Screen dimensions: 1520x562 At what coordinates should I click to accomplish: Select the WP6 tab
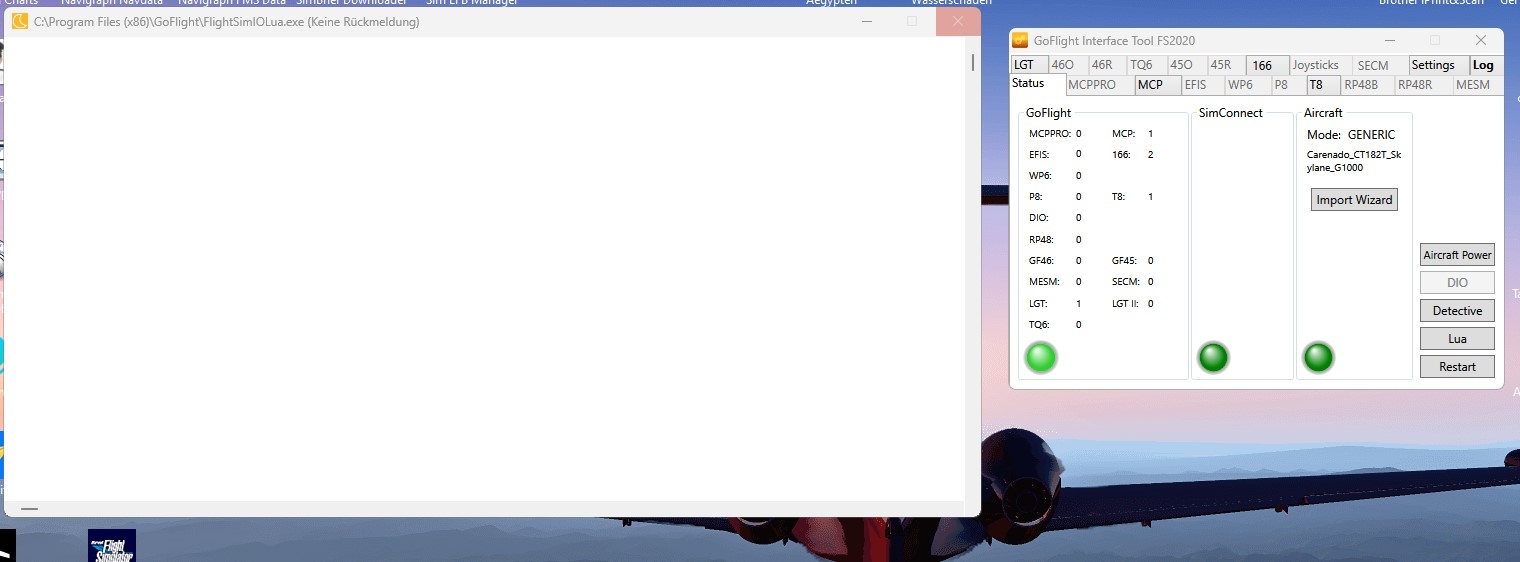coord(1246,85)
